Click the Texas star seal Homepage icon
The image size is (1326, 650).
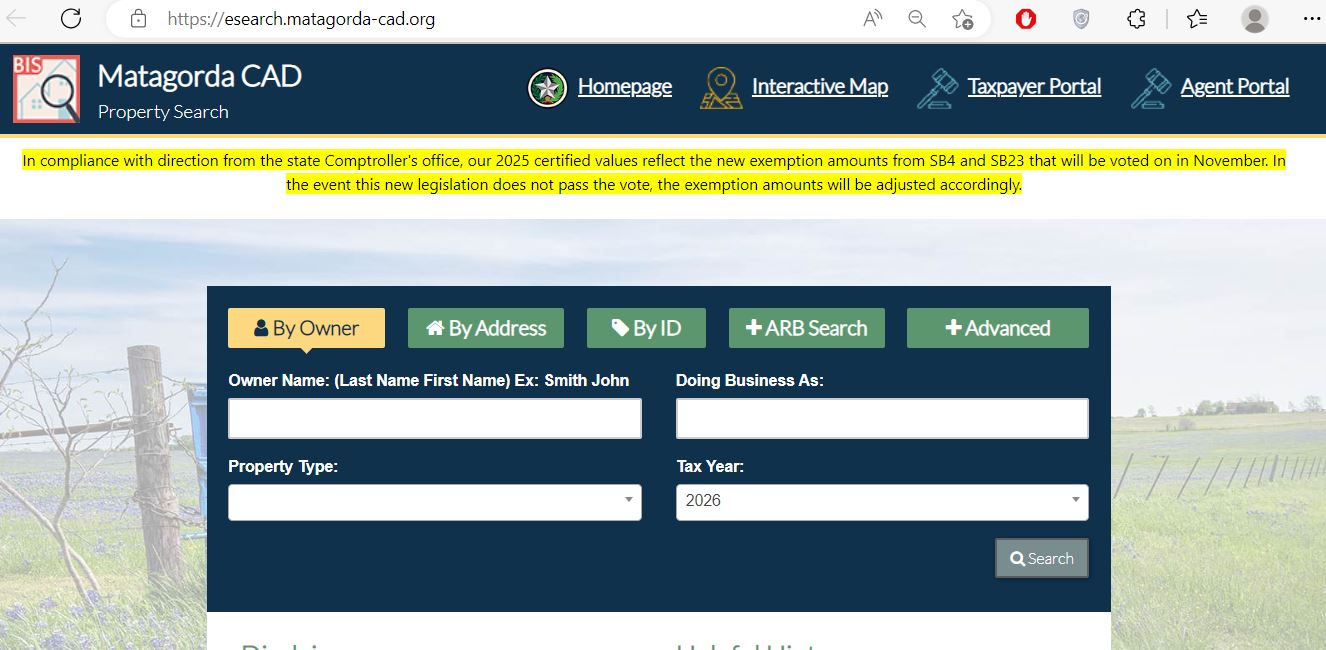point(547,88)
